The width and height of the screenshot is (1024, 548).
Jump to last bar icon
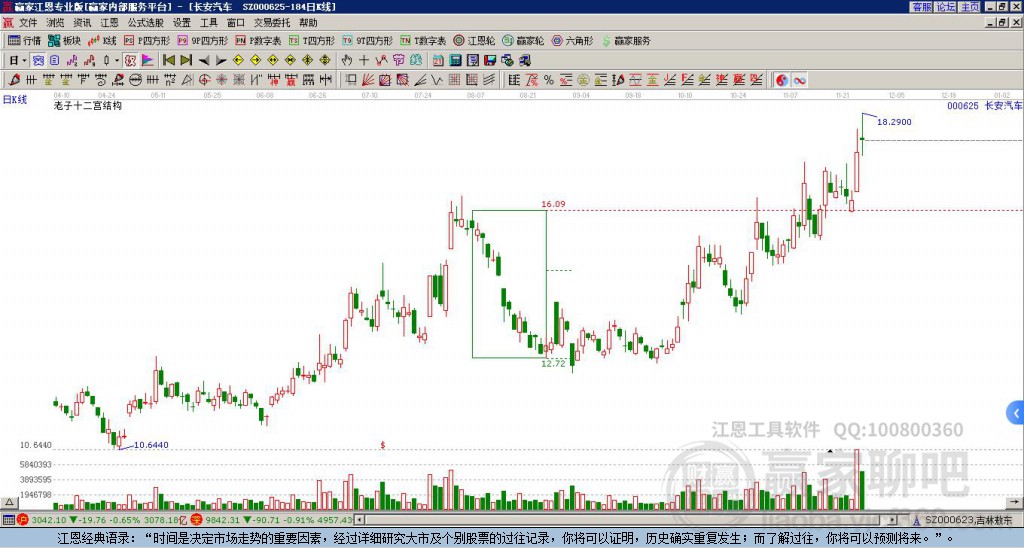point(186,61)
